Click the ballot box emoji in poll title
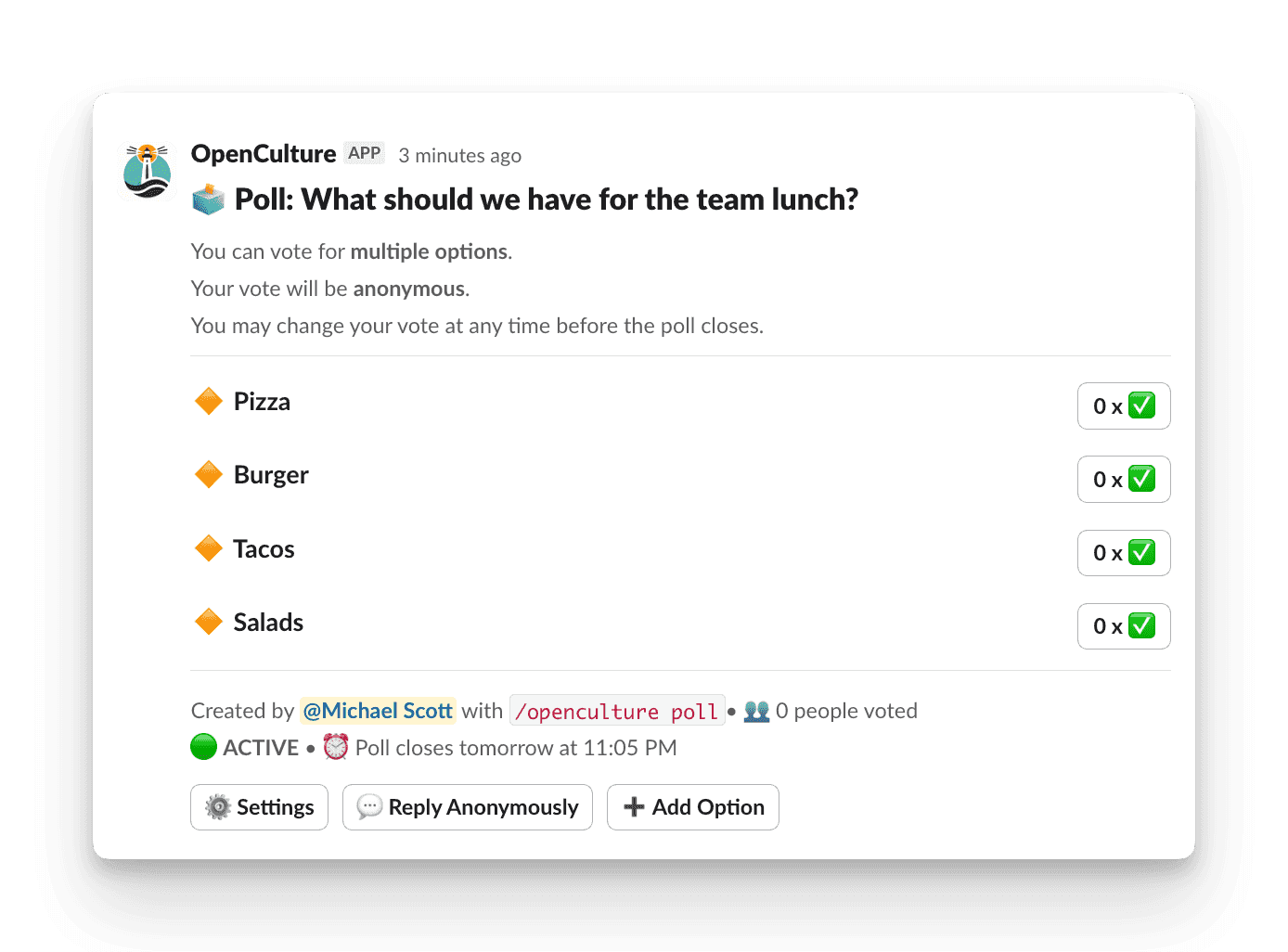Screen dimensions: 1288x952 click(209, 198)
